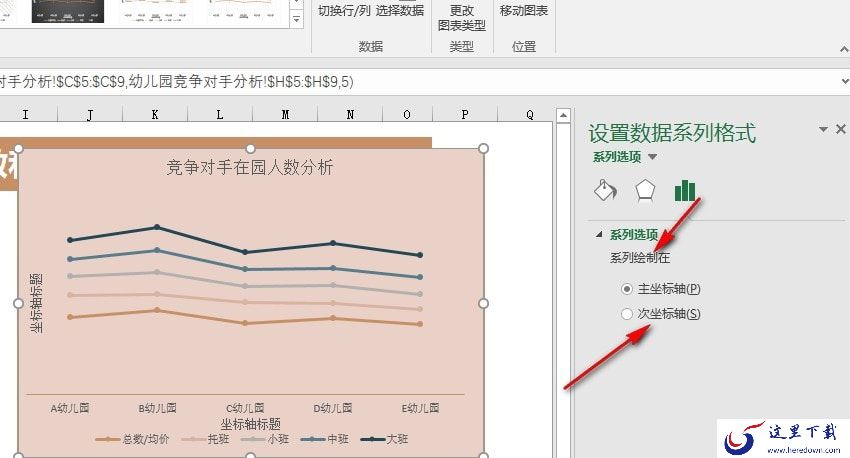
Task: Collapse the ribbon with the arrow
Action: click(844, 49)
